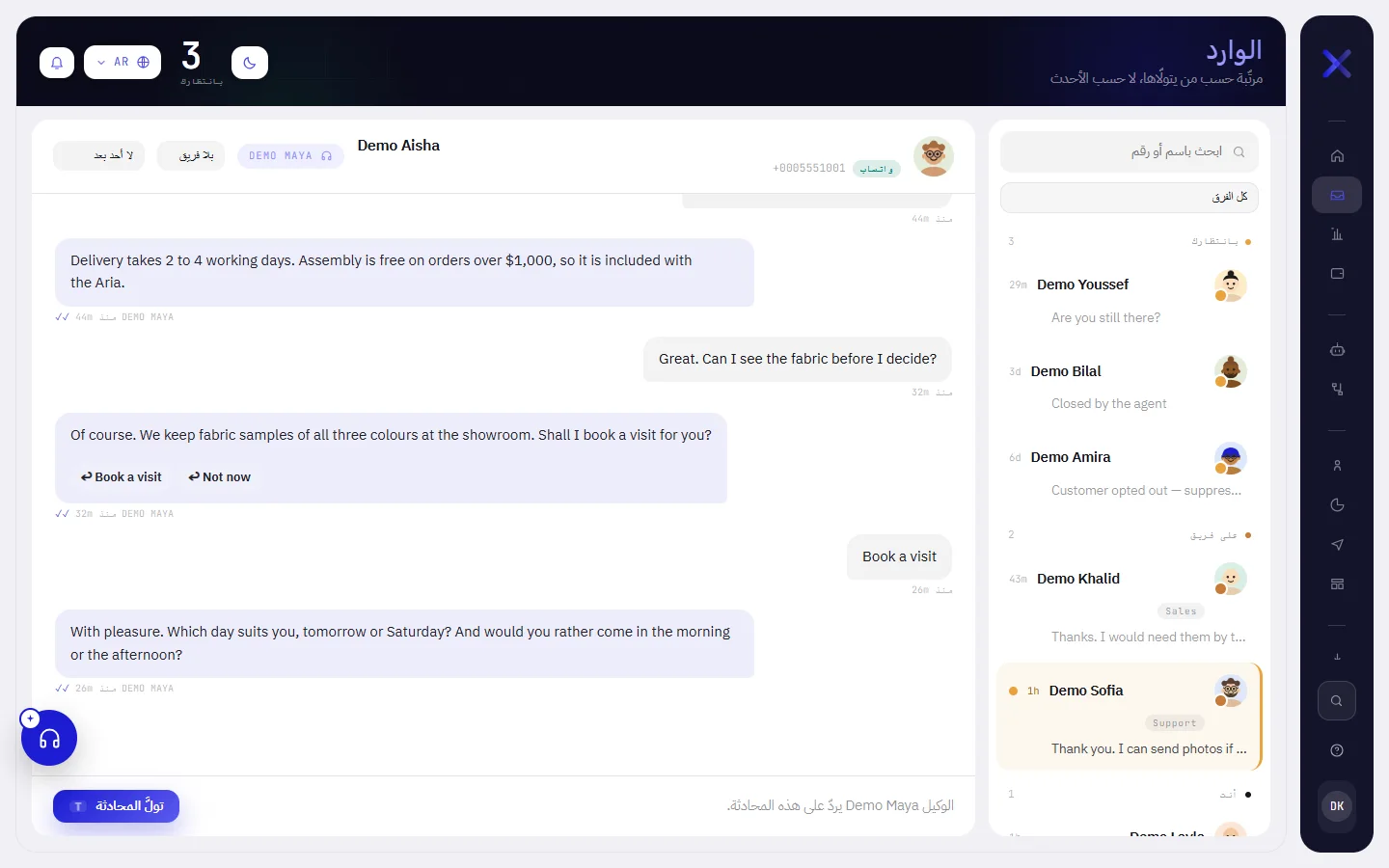The image size is (1389, 868).
Task: Click the search by name or number field
Action: [1130, 151]
